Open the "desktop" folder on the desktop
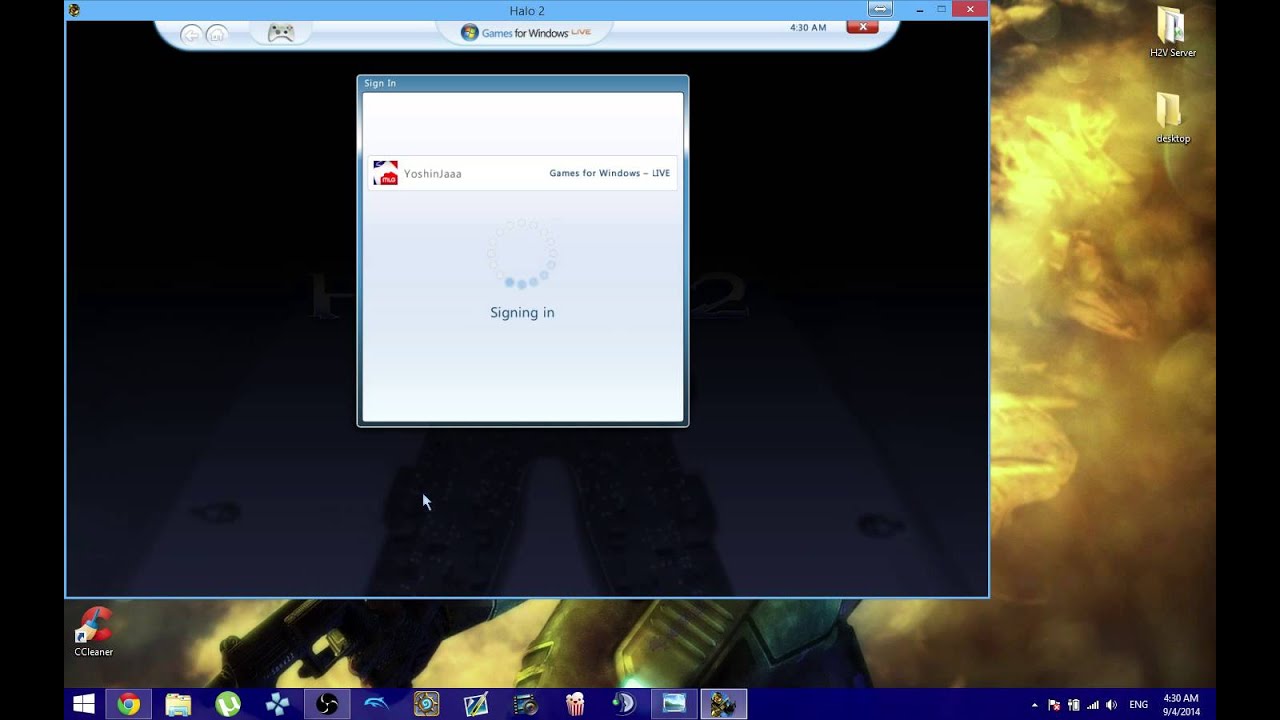This screenshot has height=720, width=1280. (x=1172, y=118)
